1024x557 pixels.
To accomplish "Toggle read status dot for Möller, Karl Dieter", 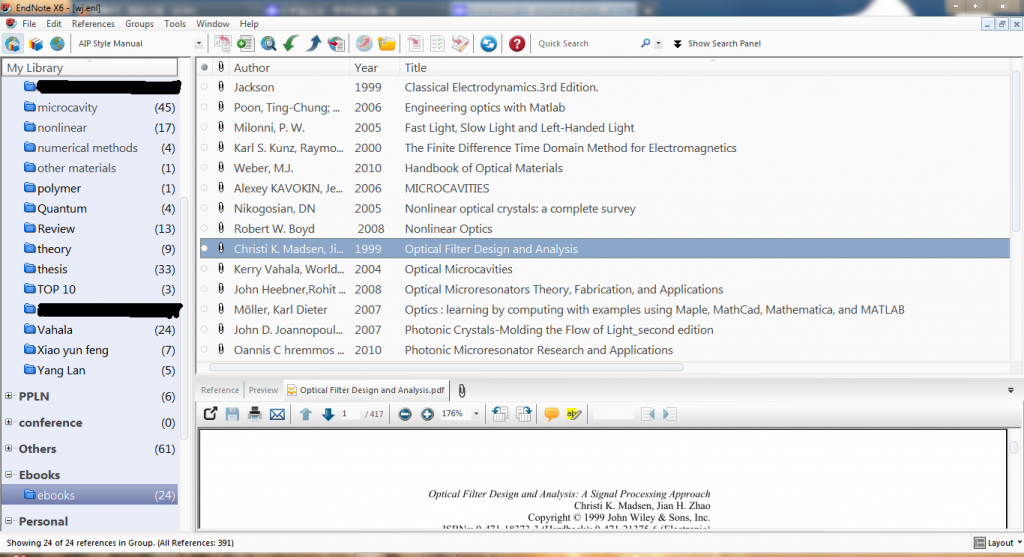I will (204, 309).
